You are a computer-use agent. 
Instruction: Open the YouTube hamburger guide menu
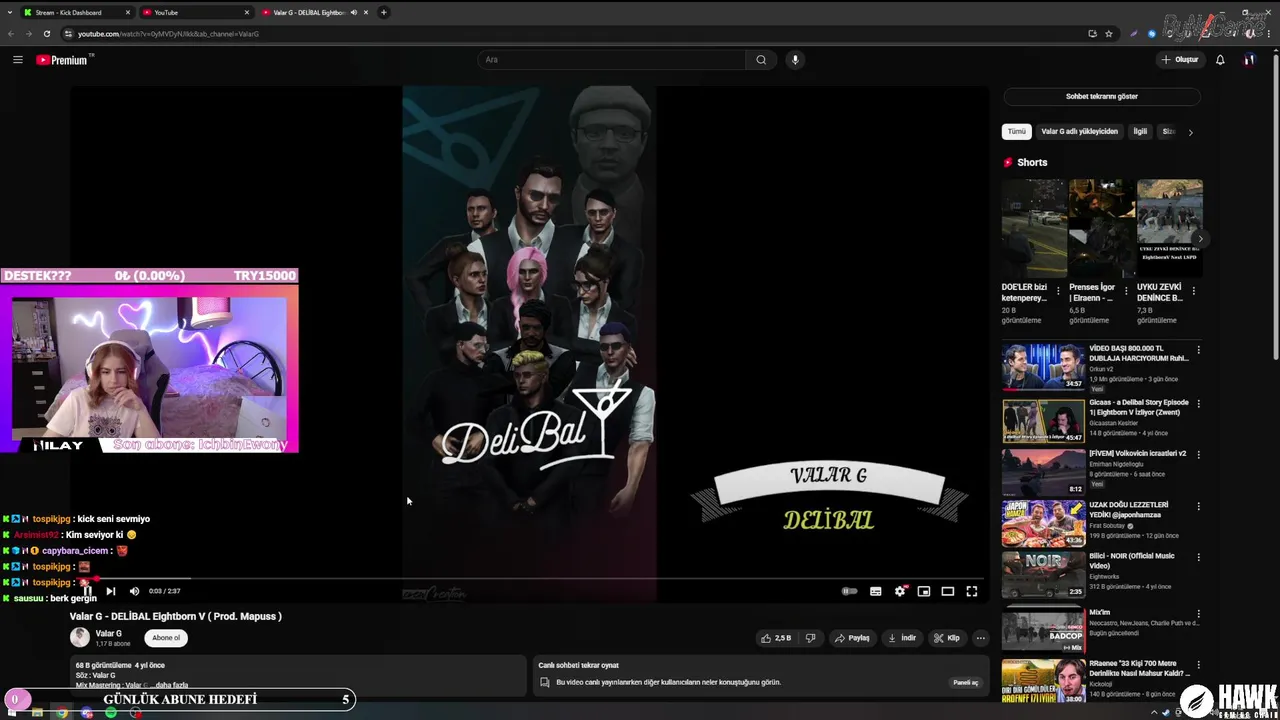click(17, 60)
